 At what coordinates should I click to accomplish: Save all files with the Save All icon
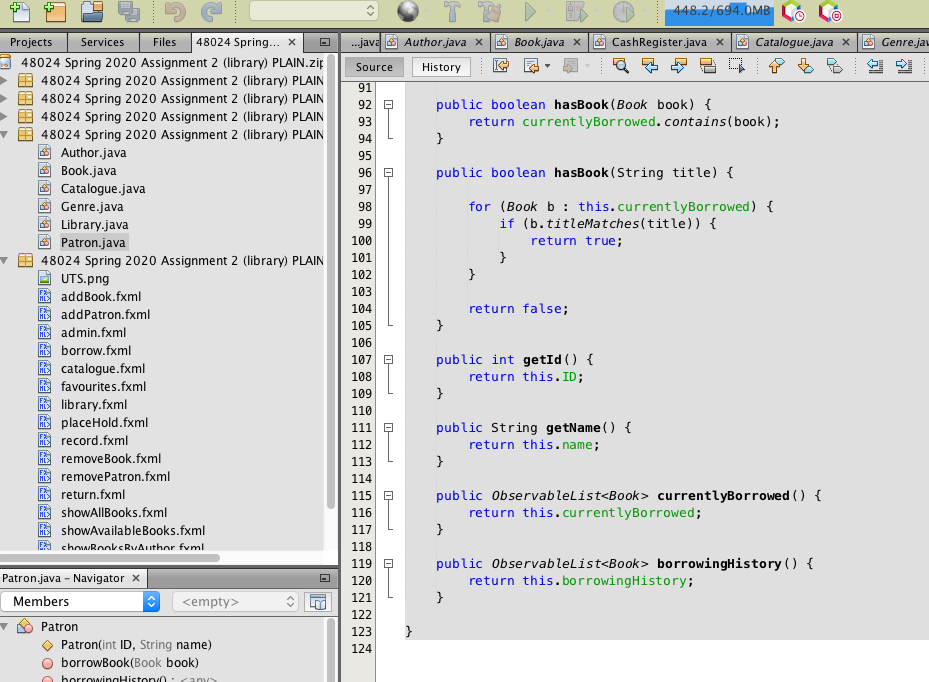coord(129,13)
